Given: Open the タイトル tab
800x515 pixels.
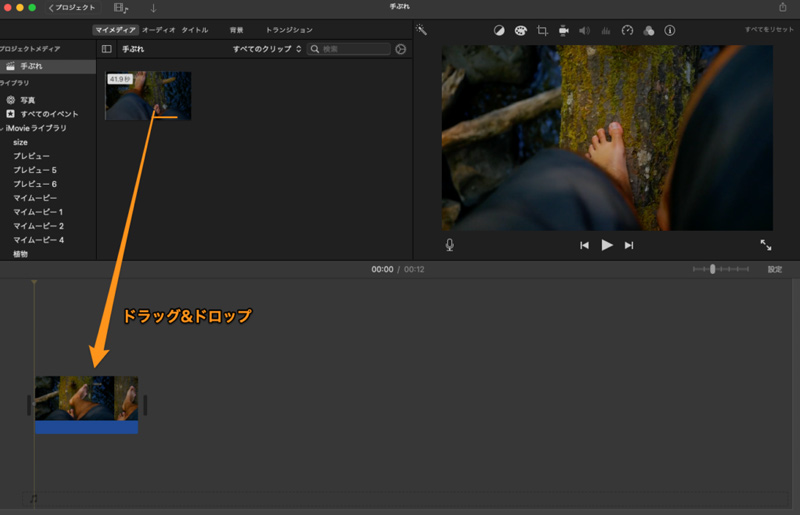Looking at the screenshot, I should click(x=195, y=30).
